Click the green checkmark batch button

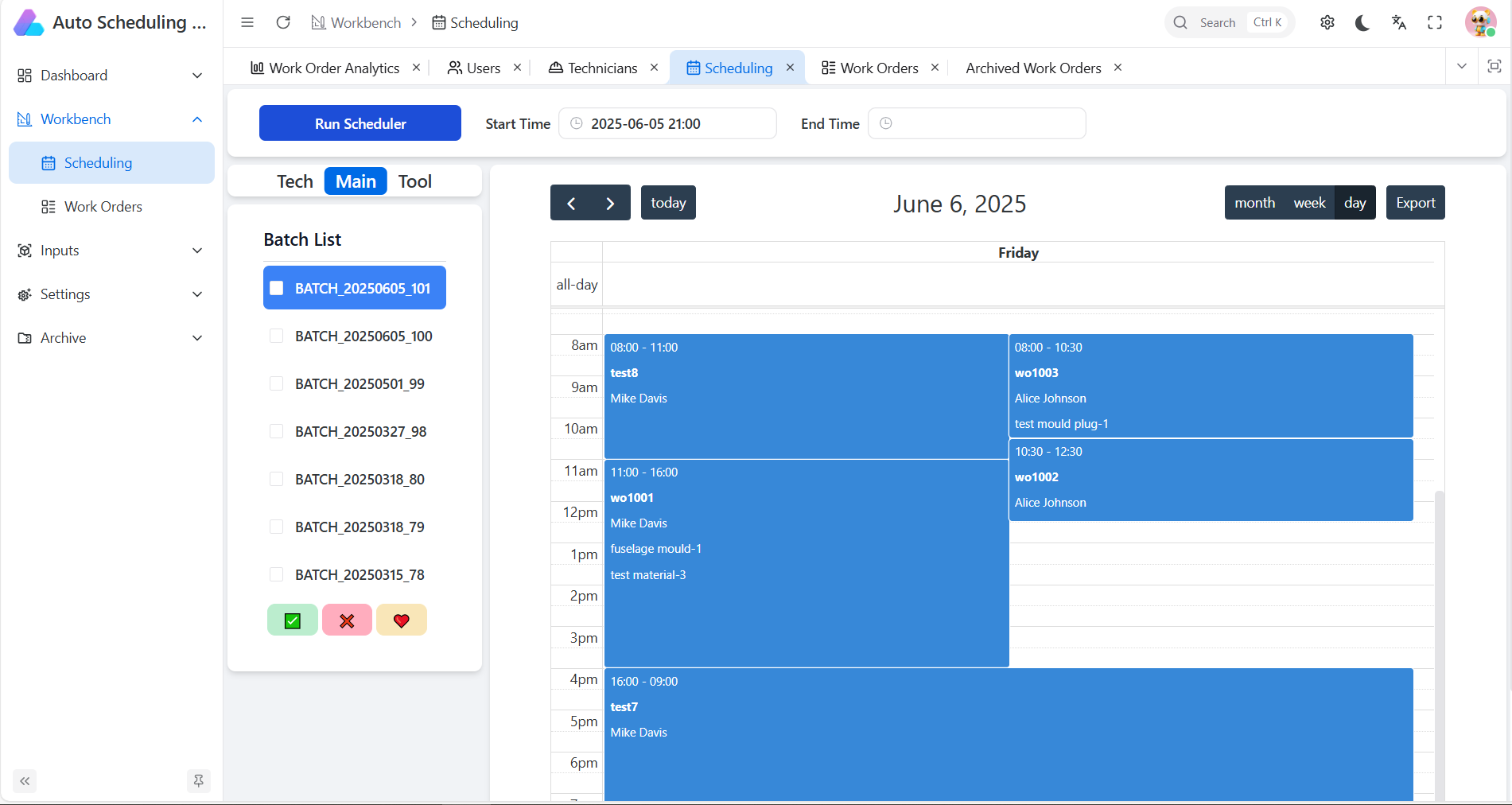[293, 620]
